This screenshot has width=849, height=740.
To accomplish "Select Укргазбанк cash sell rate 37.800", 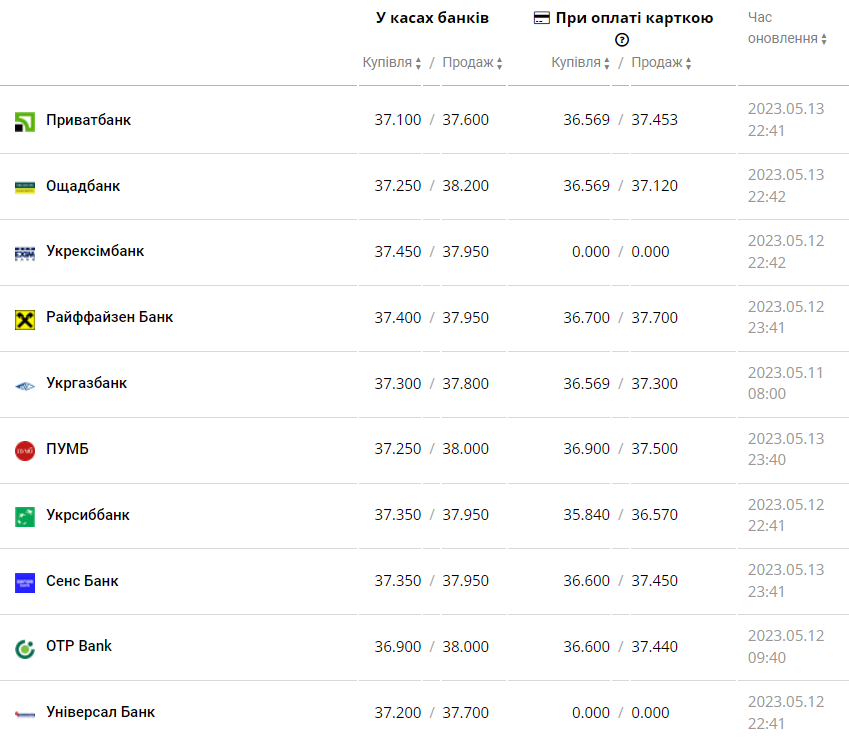I will click(x=466, y=384).
